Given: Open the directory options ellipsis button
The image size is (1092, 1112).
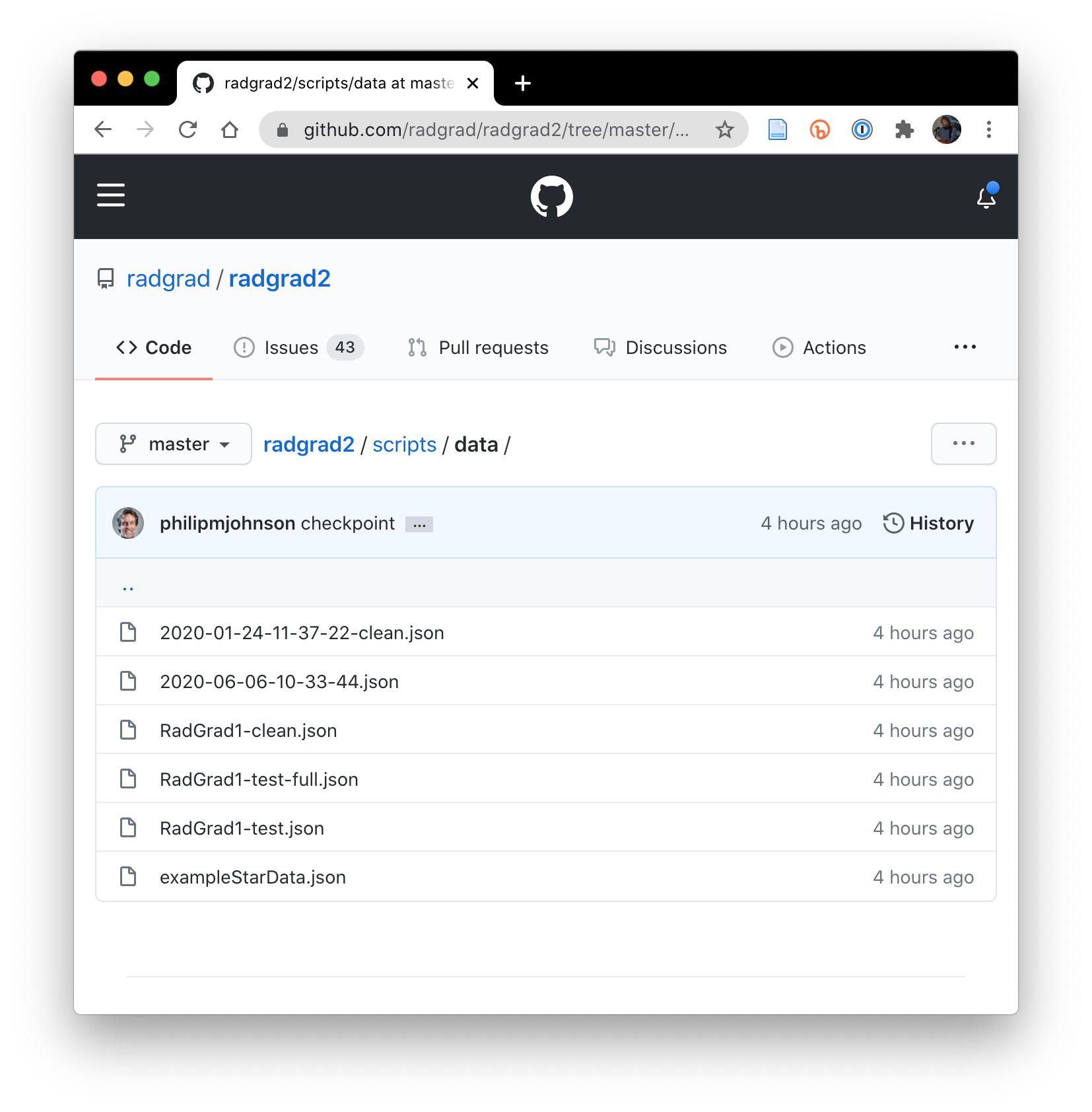Looking at the screenshot, I should coord(964,444).
